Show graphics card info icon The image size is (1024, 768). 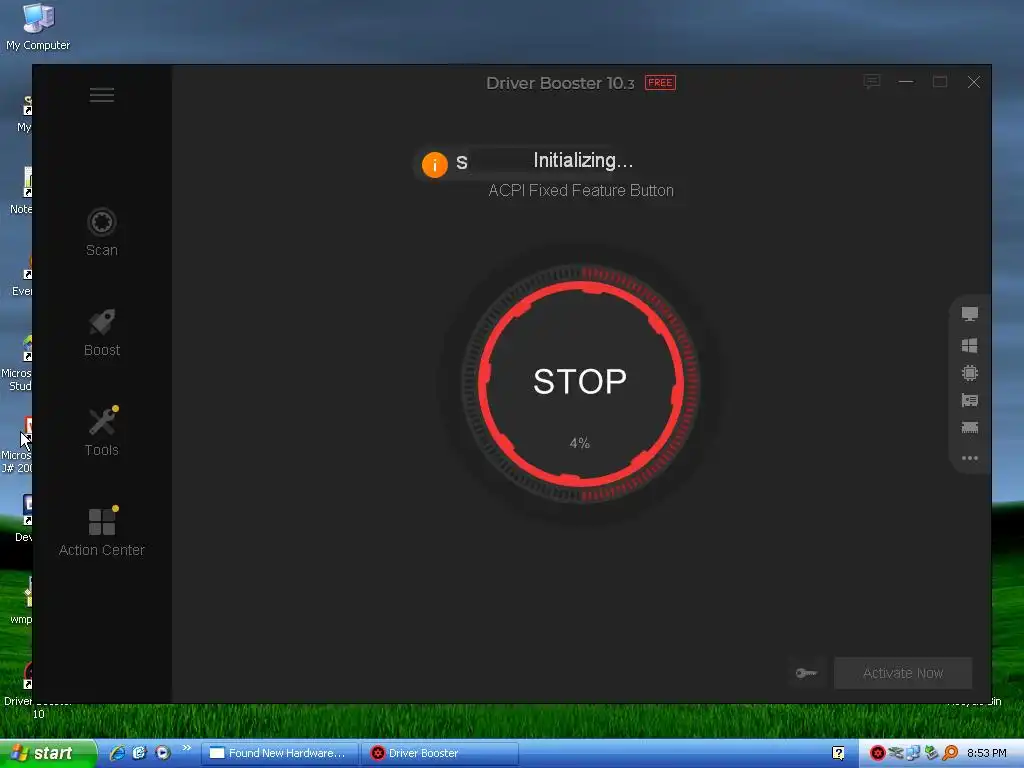970,400
